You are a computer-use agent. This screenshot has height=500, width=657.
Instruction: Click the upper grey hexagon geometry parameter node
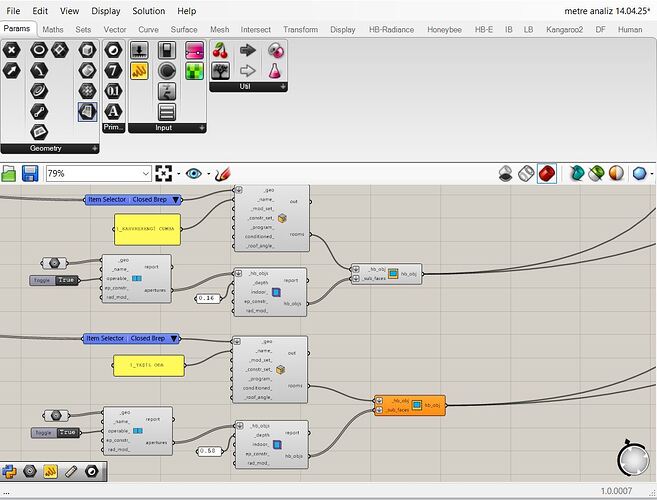click(54, 263)
